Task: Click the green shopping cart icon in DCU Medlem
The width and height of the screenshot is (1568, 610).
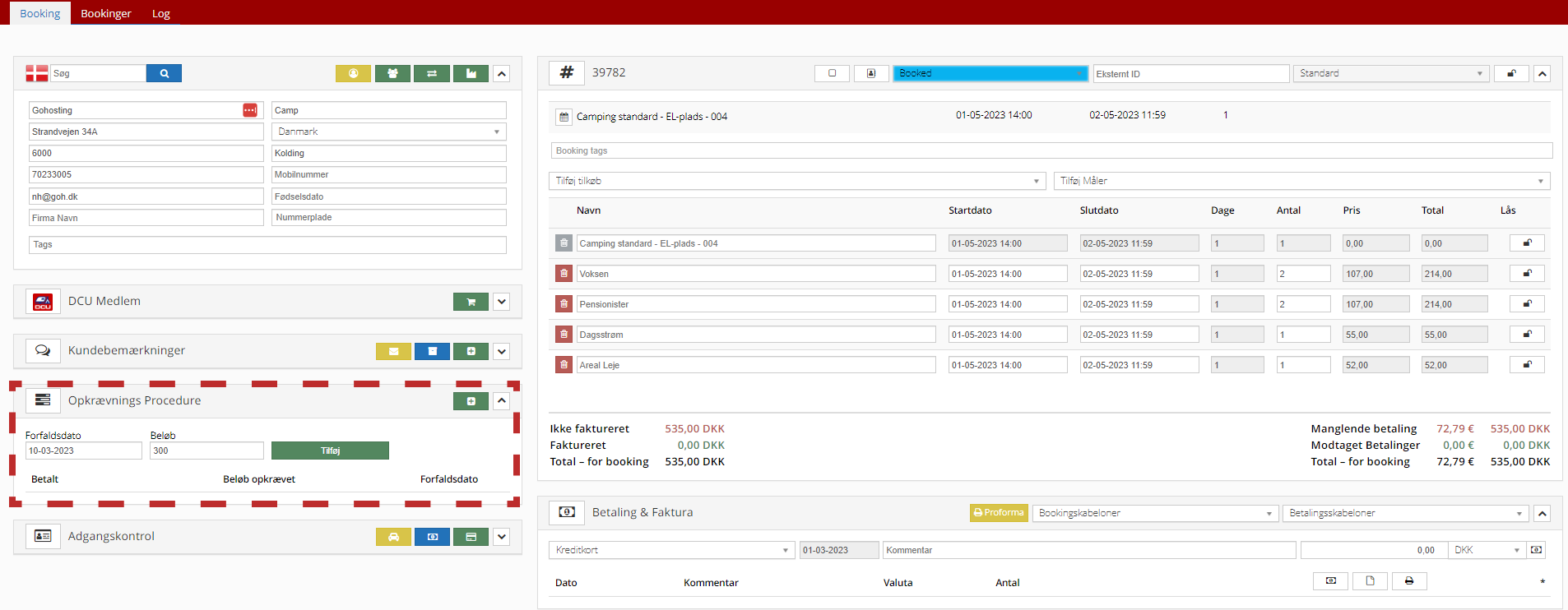Action: (471, 302)
